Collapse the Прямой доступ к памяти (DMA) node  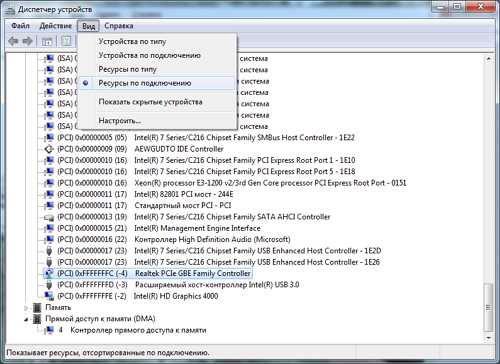click(26, 319)
